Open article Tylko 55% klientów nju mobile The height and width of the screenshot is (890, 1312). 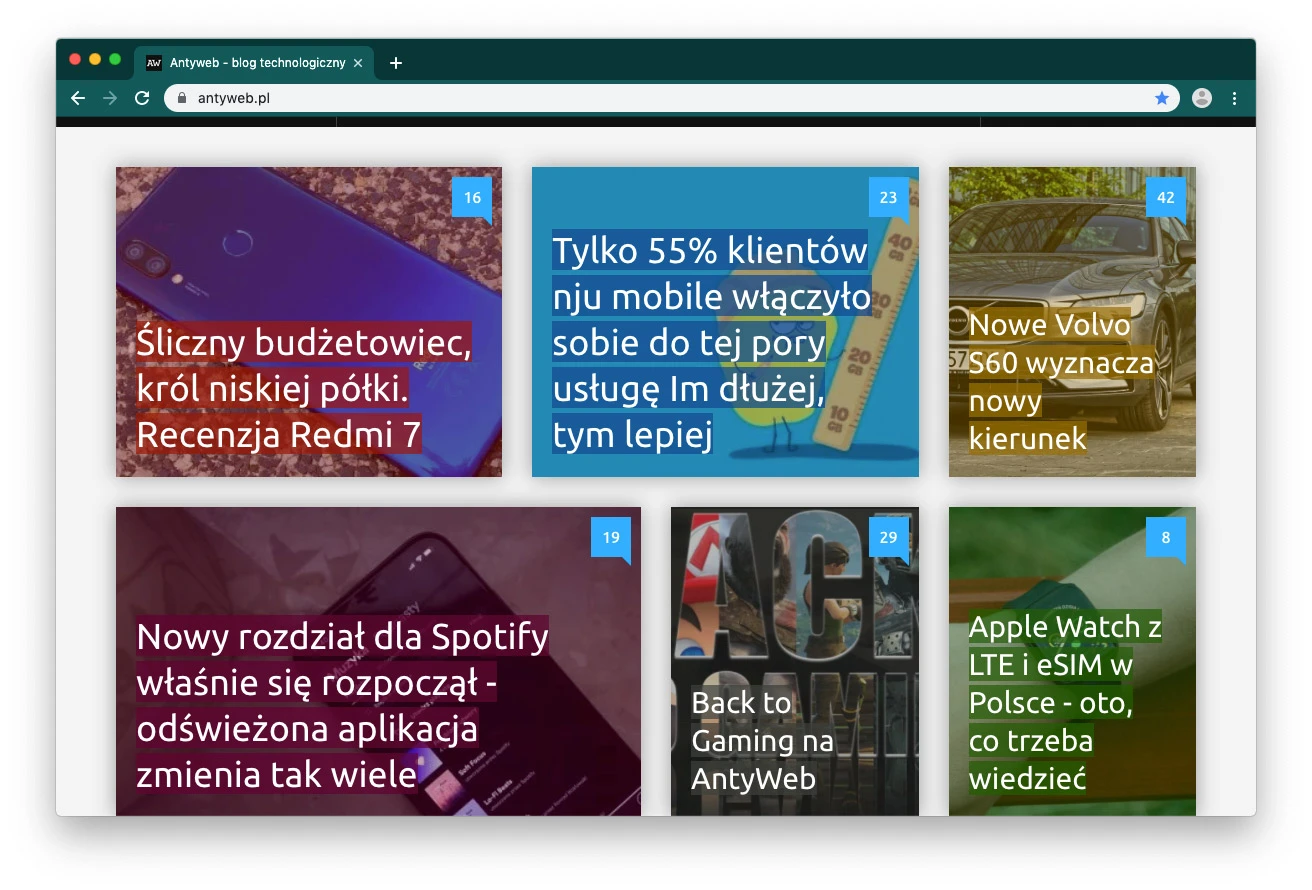coord(712,343)
